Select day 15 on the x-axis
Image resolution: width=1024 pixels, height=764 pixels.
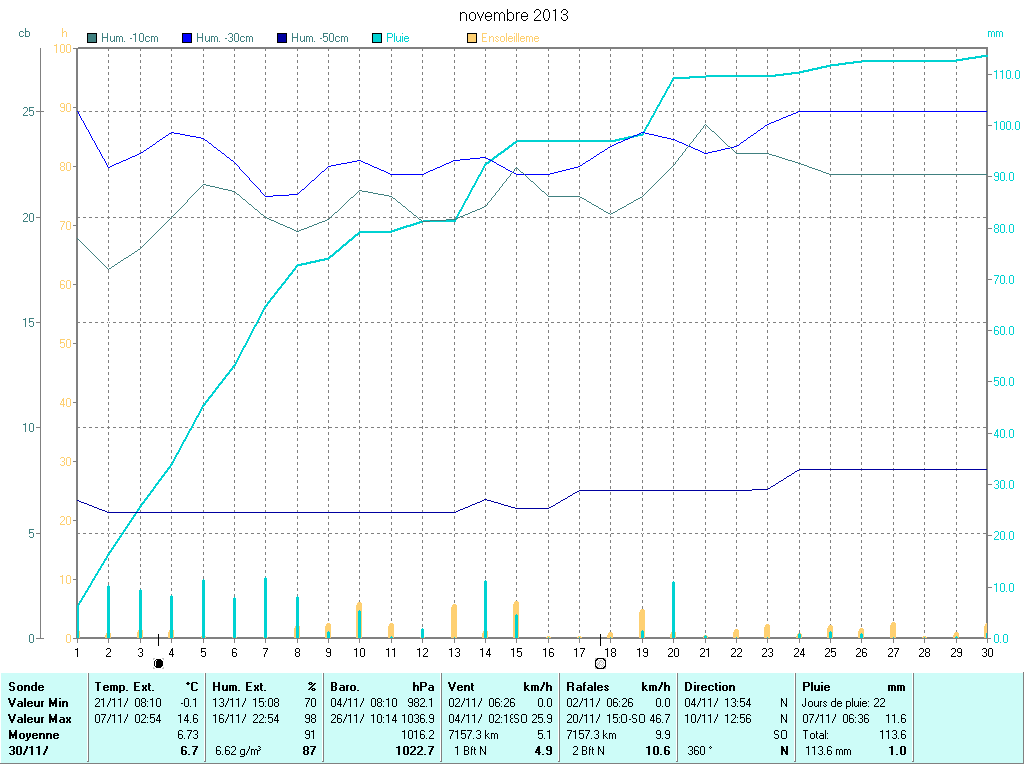(x=516, y=652)
